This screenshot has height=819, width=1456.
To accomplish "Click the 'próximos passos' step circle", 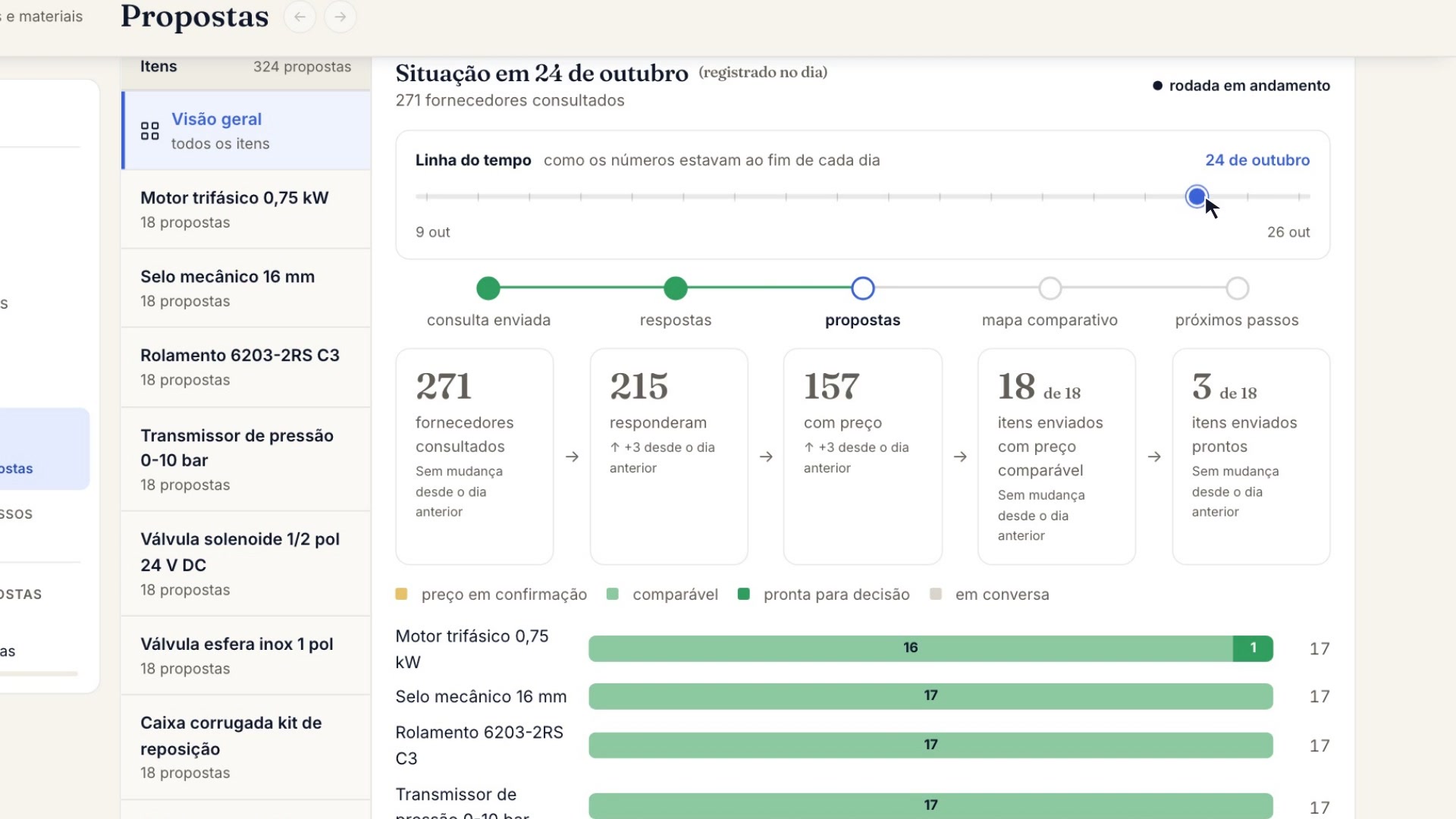I will [x=1238, y=288].
